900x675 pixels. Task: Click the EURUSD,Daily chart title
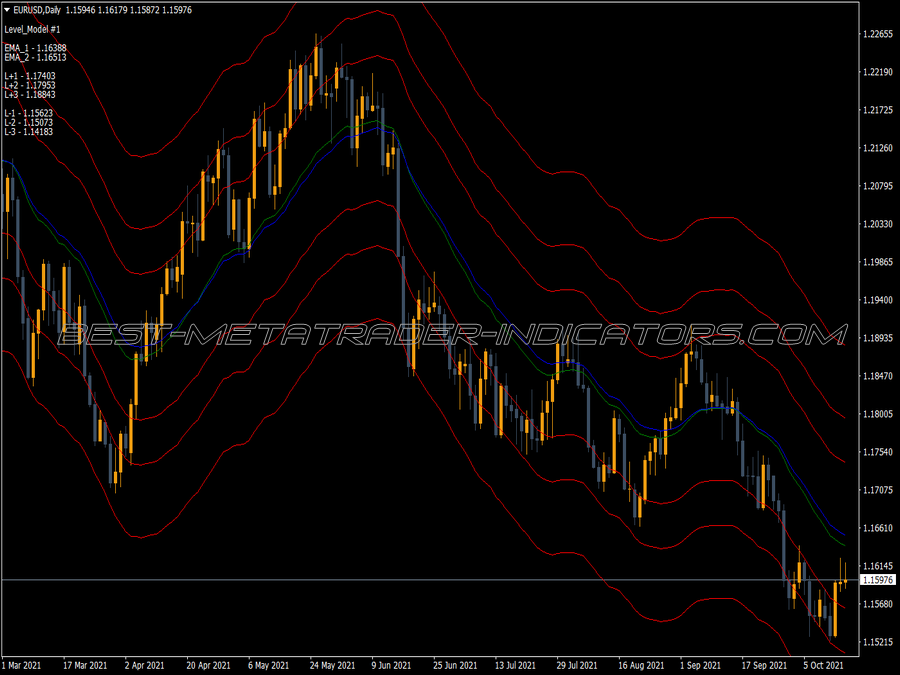tap(37, 10)
